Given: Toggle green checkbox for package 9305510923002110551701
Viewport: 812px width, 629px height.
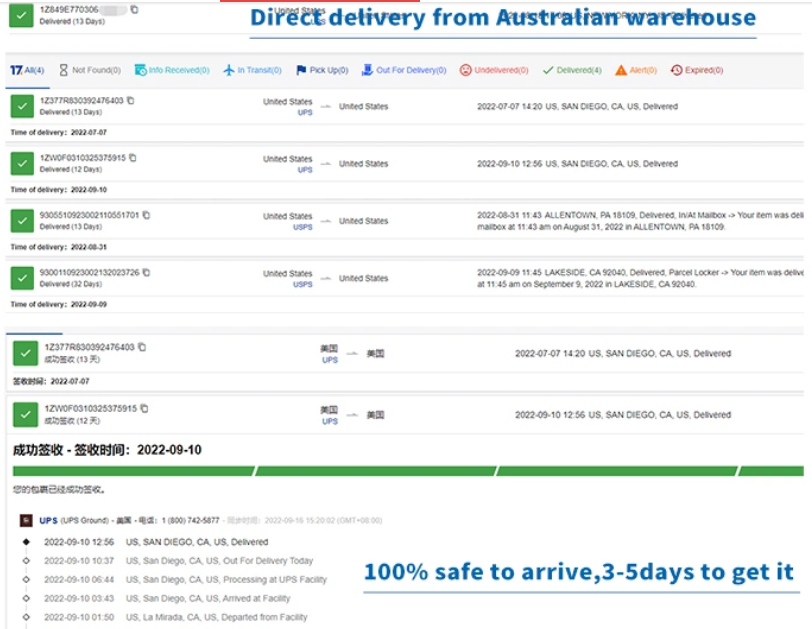Looking at the screenshot, I should (22, 221).
